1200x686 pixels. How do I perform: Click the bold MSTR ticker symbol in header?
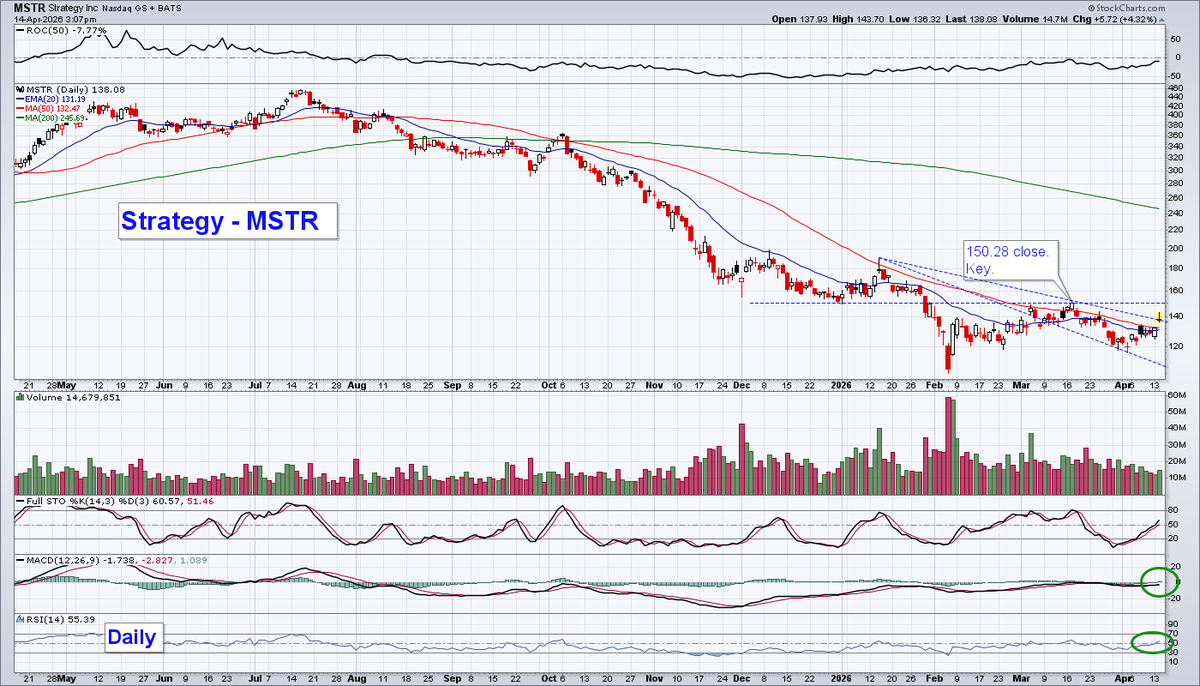click(26, 7)
